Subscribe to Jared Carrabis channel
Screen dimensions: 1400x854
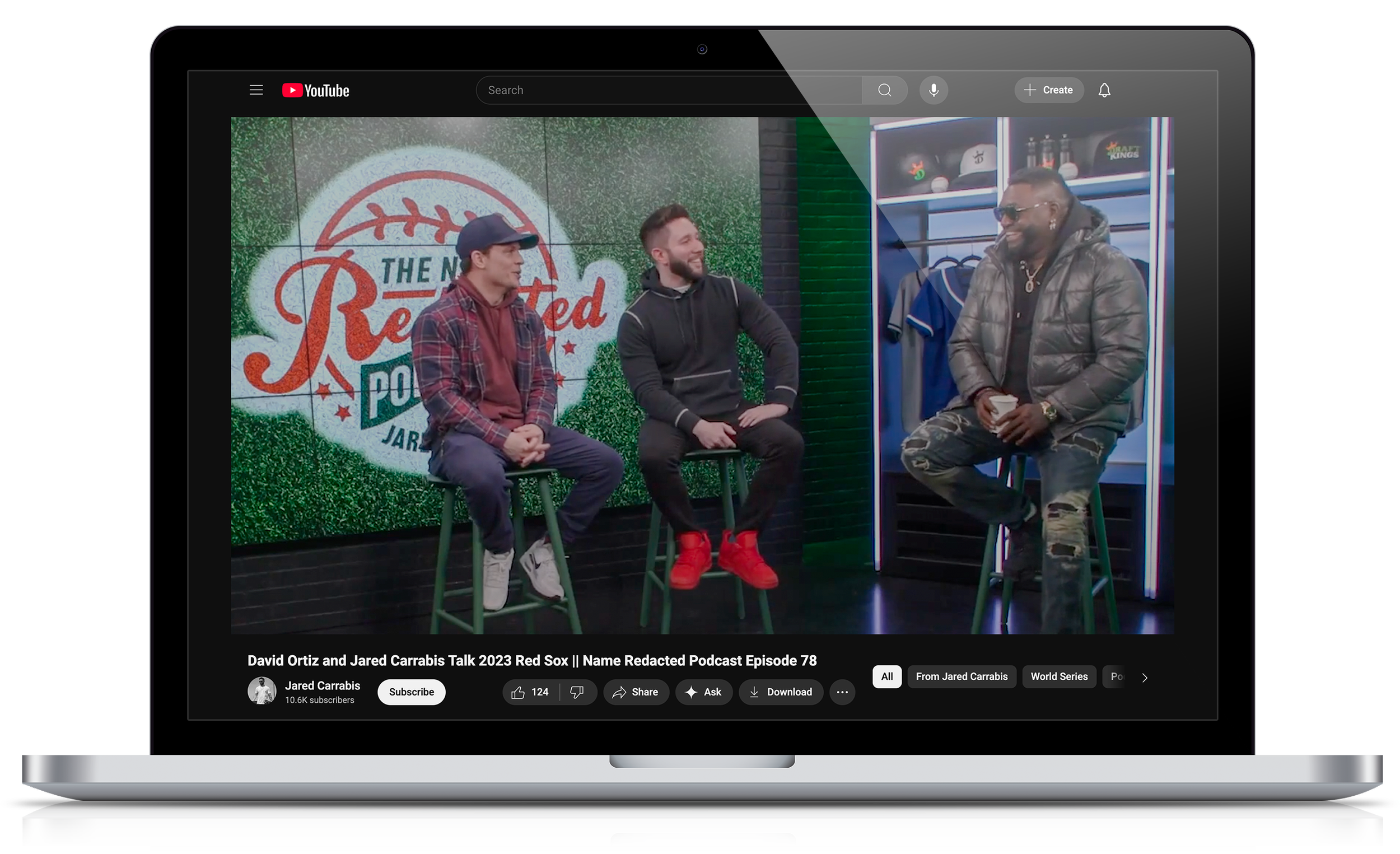[411, 692]
